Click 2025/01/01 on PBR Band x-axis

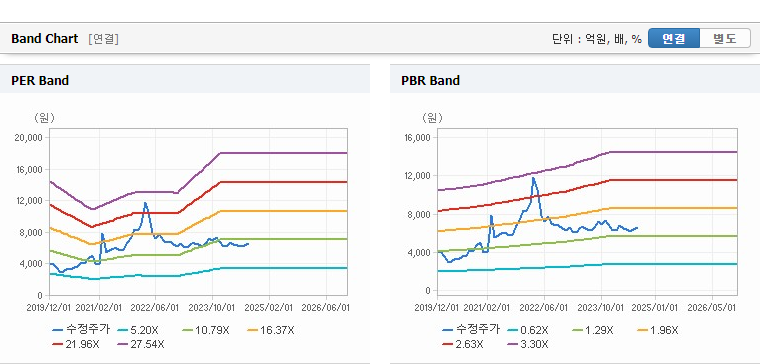point(655,308)
